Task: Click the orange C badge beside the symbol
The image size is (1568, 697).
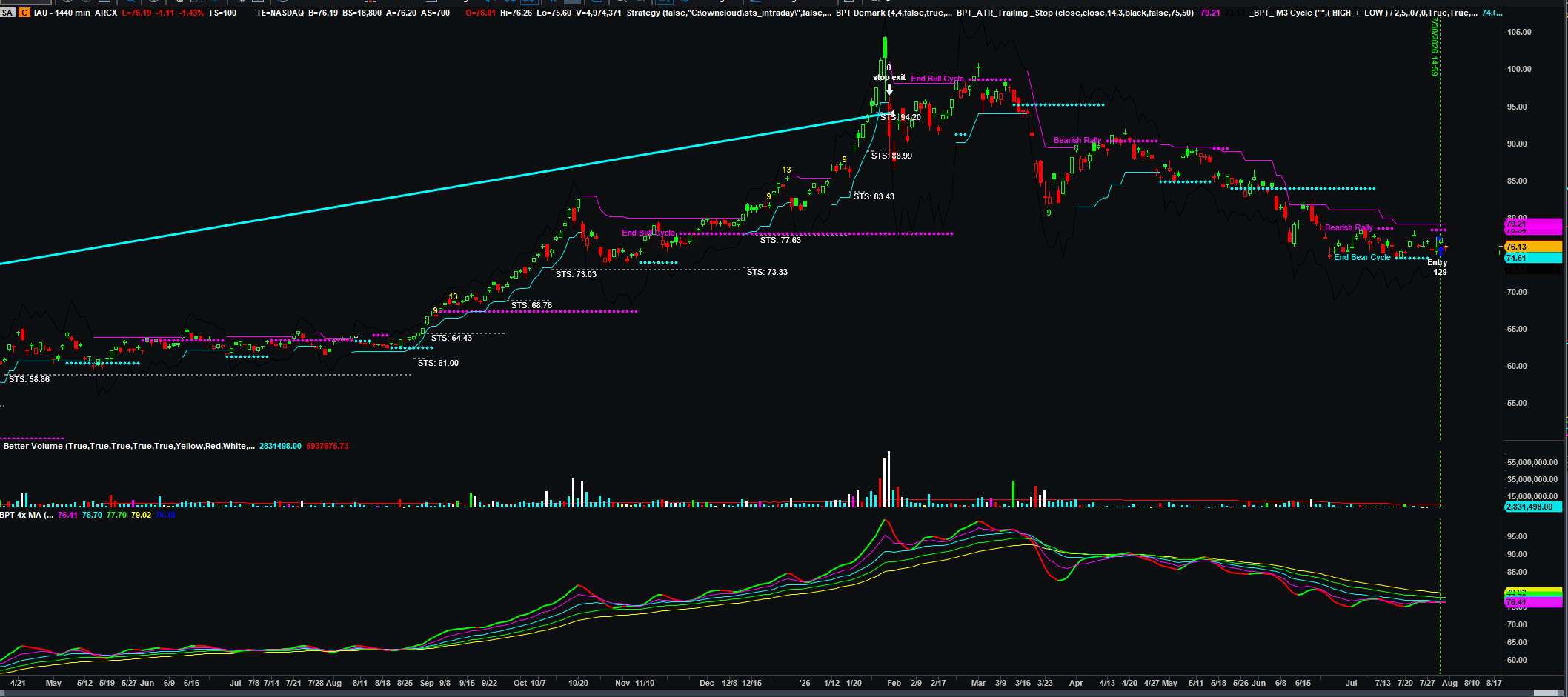Action: click(x=24, y=13)
